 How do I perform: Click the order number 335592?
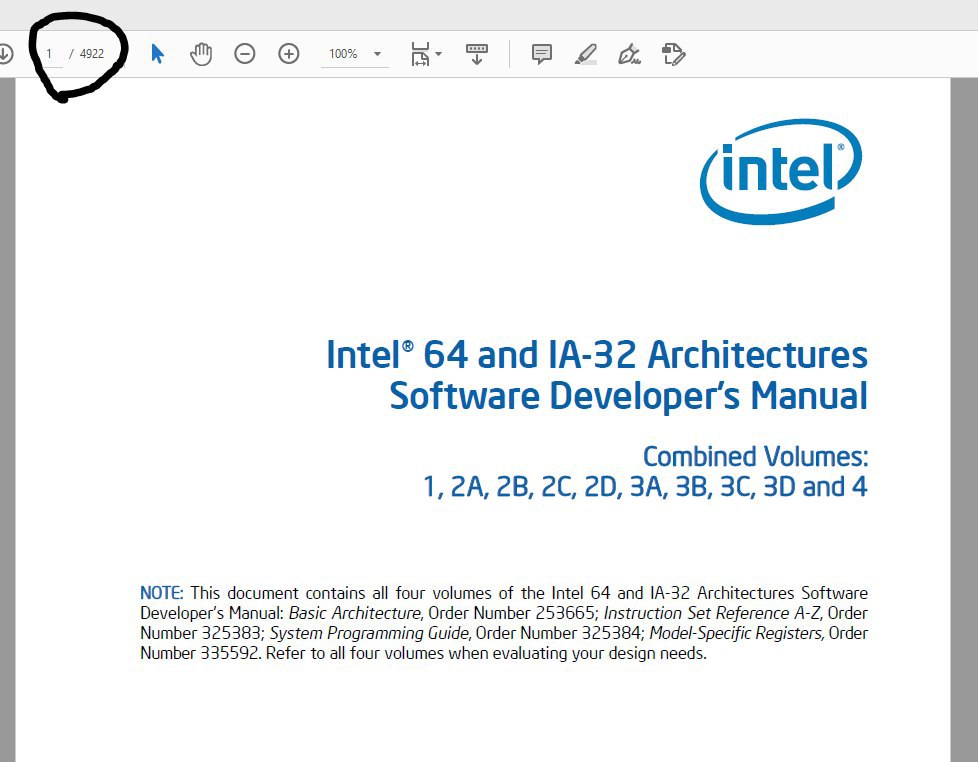230,653
